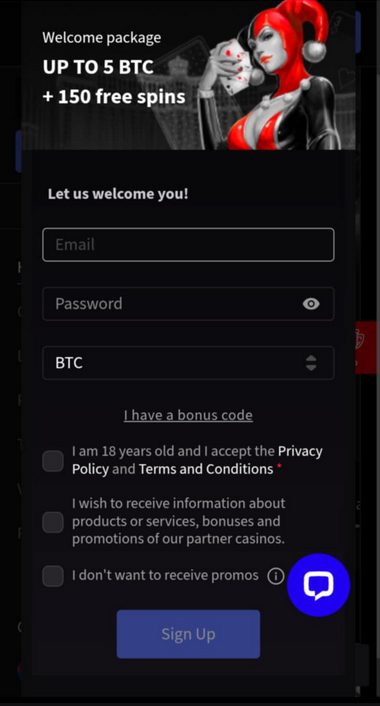Focus the Password input field

tap(188, 304)
